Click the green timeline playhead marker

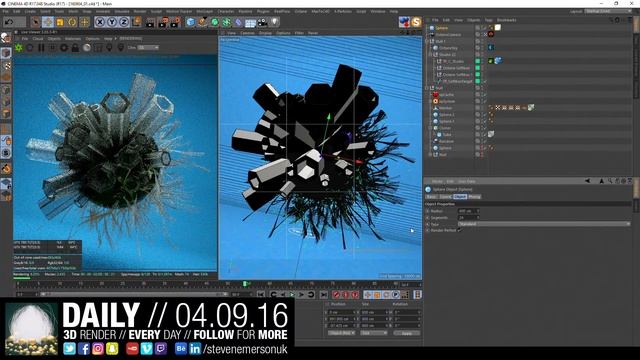tap(245, 284)
